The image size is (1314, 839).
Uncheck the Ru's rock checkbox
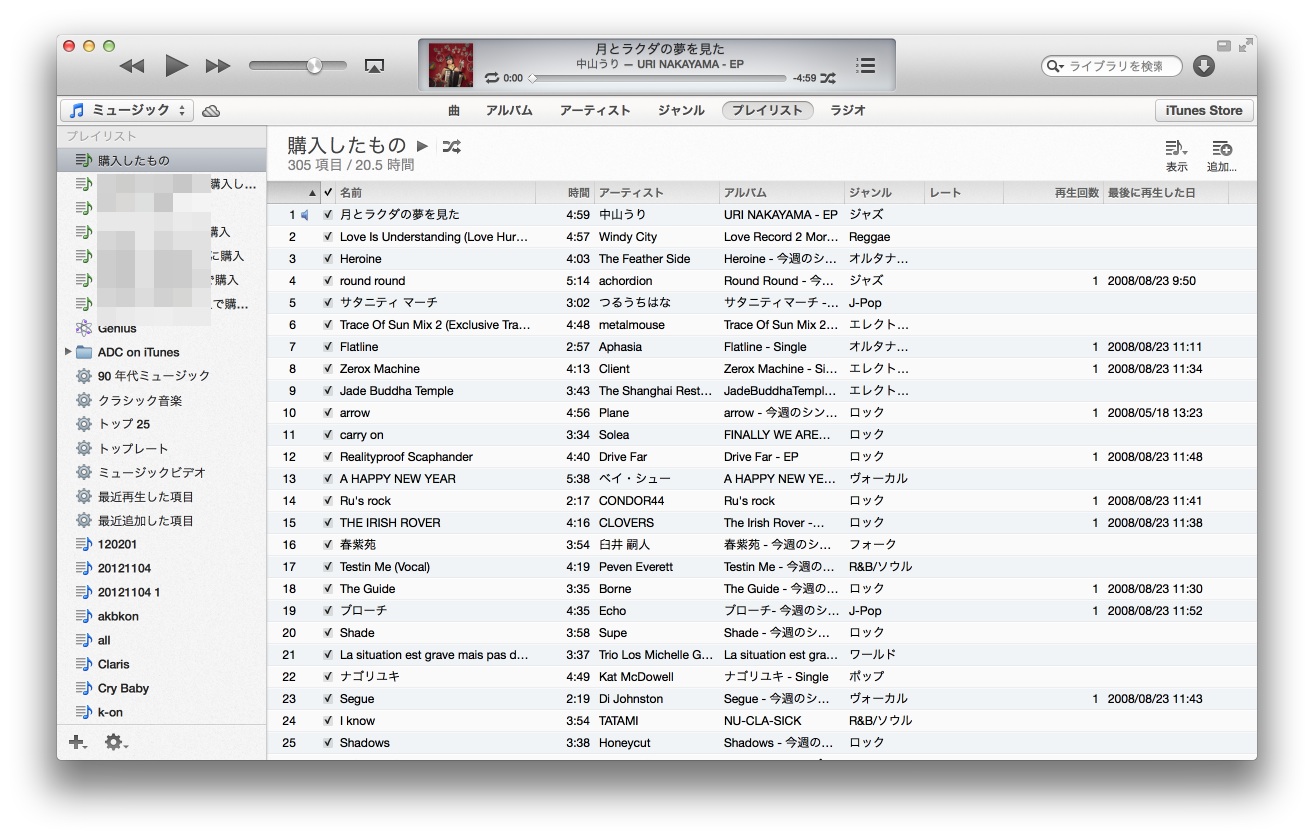pos(328,501)
